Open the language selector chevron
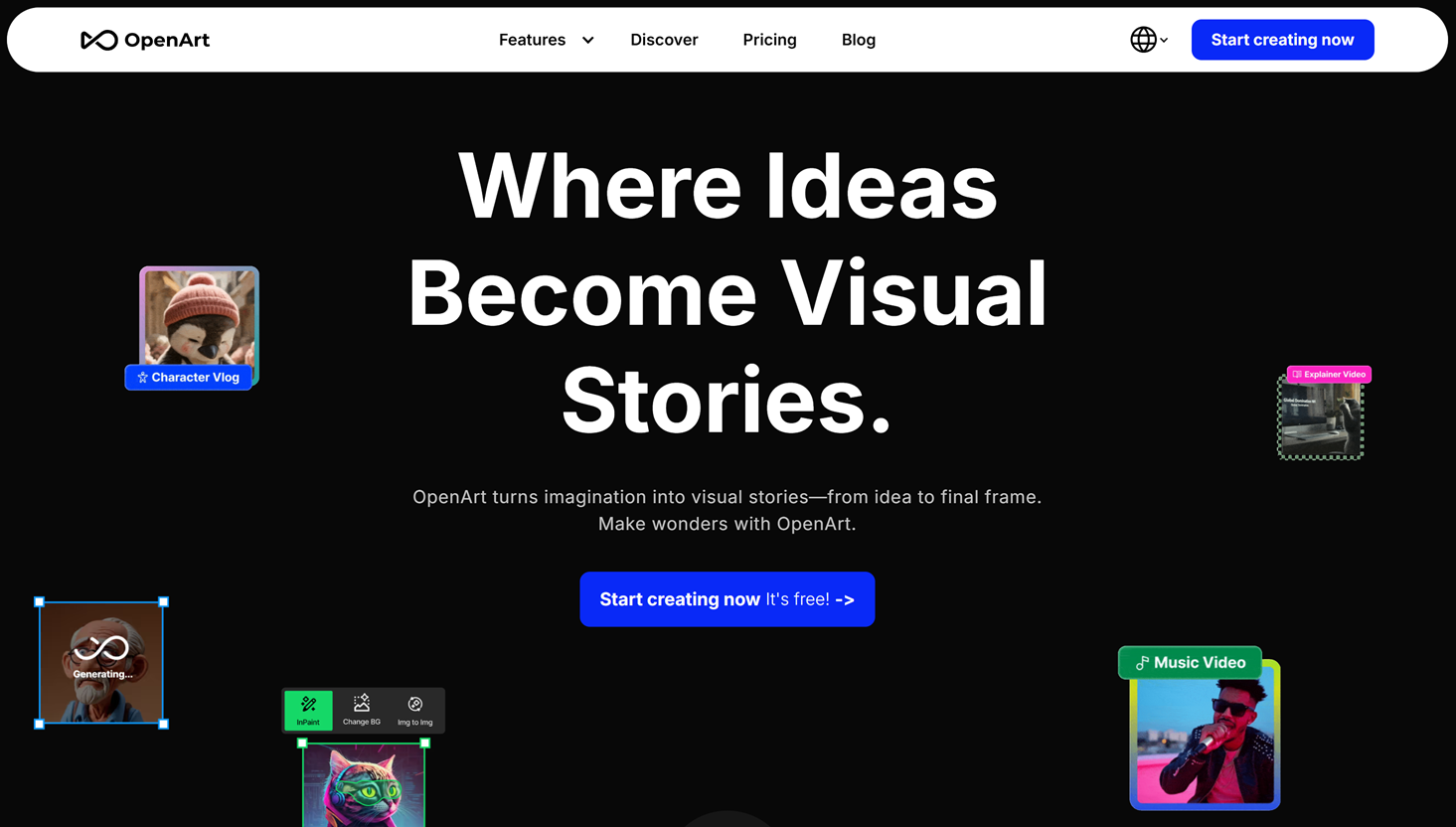Screen dimensions: 1456x827 (x=1162, y=41)
